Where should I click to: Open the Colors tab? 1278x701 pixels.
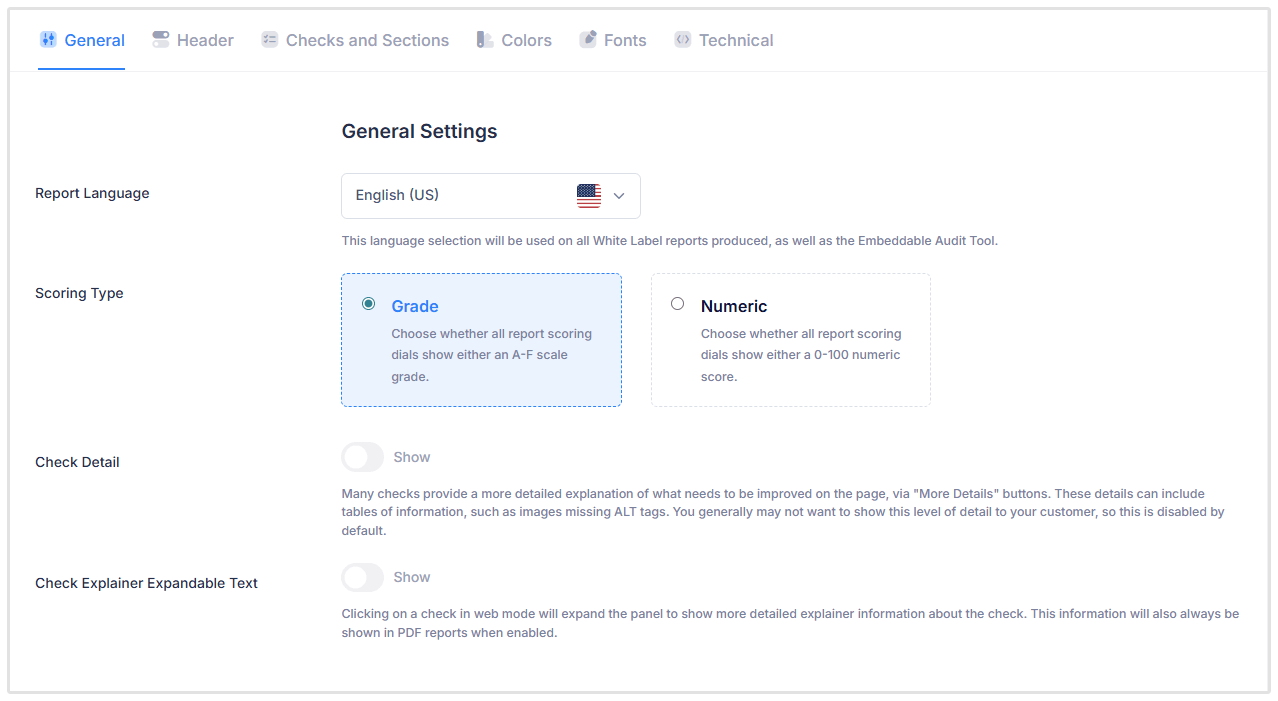526,40
